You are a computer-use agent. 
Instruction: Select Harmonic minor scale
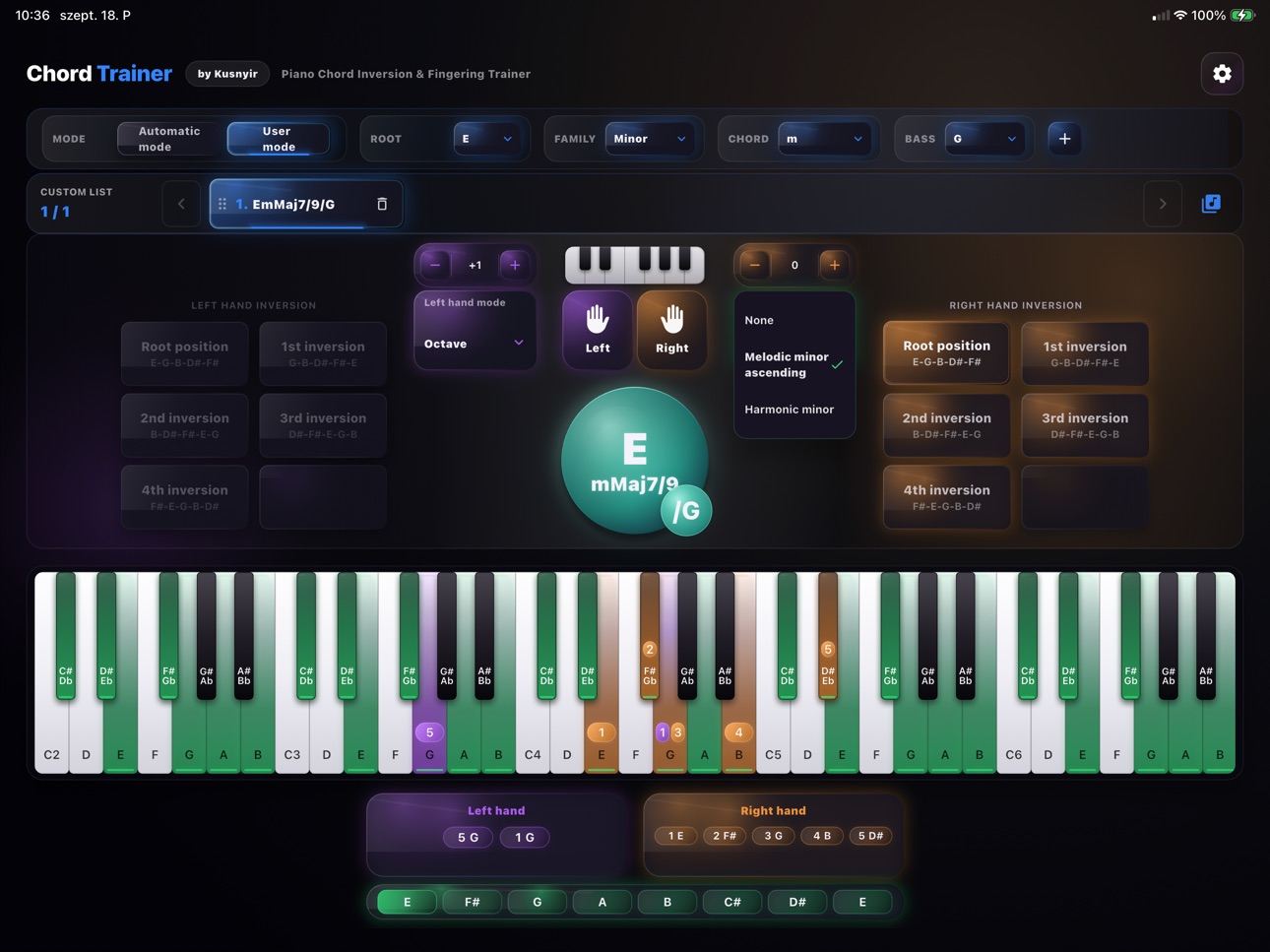click(794, 410)
